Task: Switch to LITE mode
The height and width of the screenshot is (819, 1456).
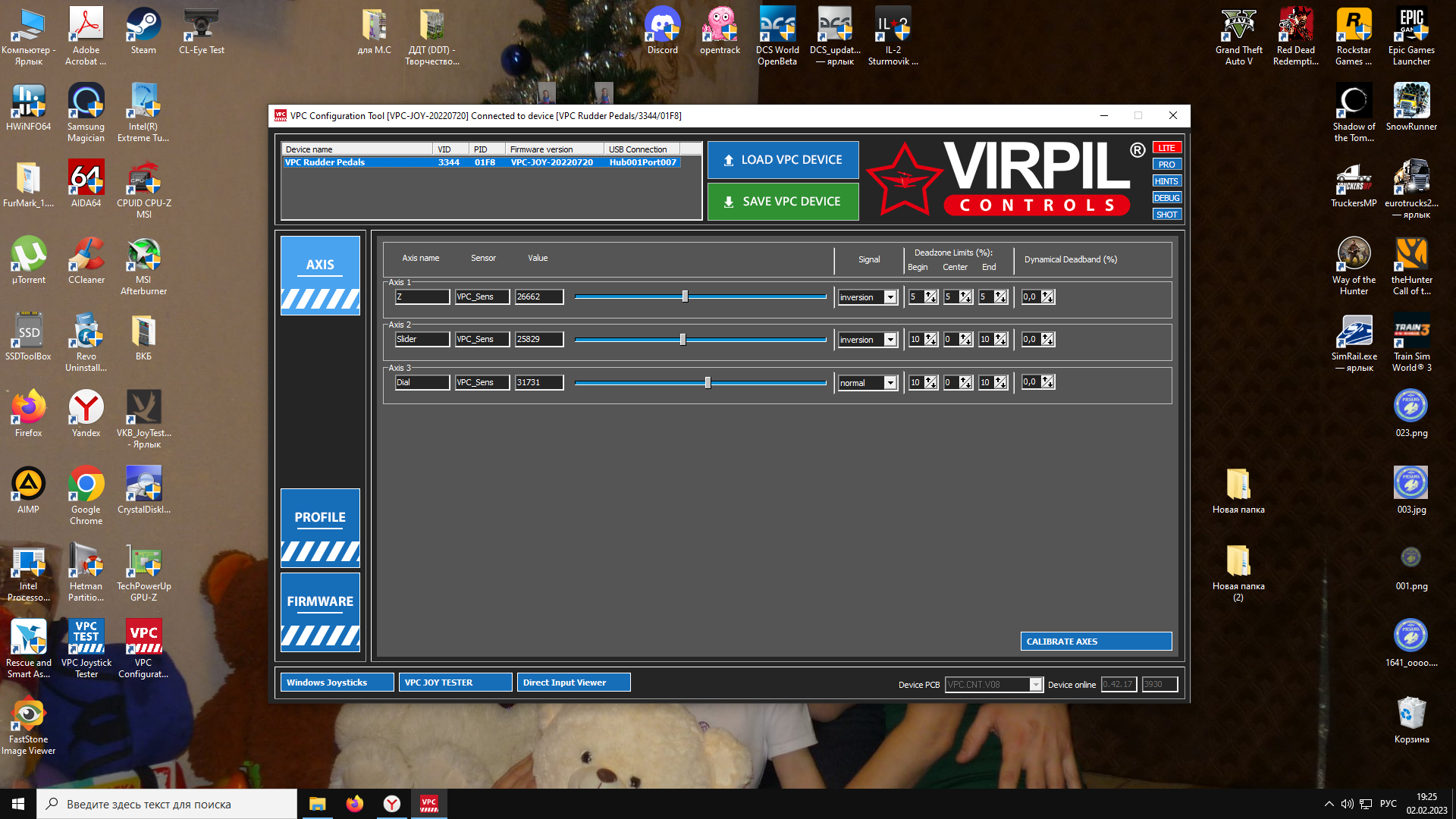Action: click(x=1166, y=148)
